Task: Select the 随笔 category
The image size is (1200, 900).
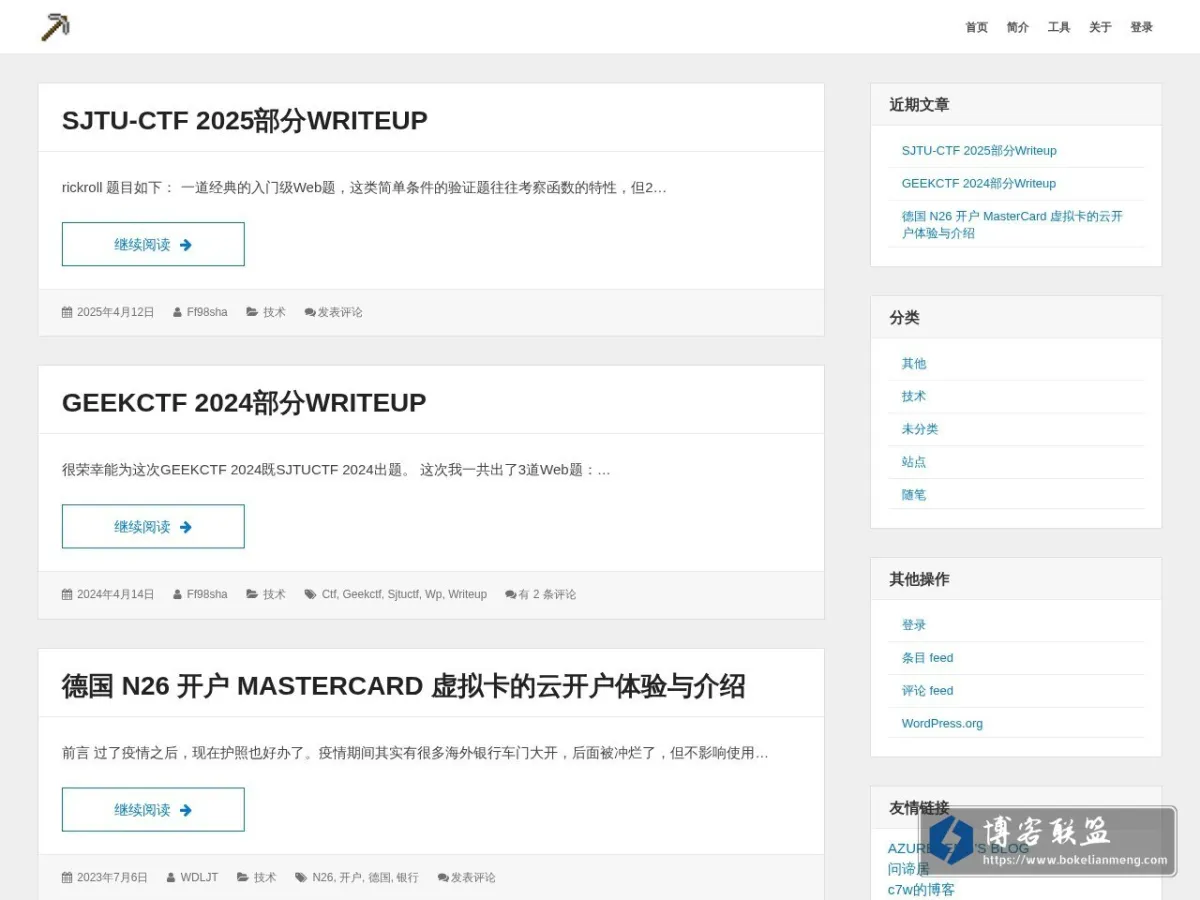Action: point(913,494)
